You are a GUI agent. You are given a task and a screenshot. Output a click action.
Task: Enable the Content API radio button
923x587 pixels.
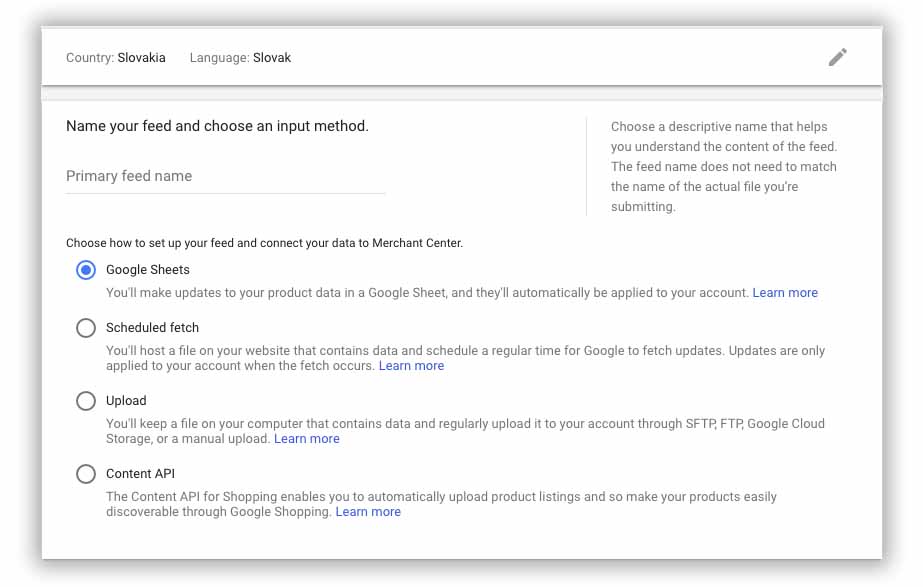point(86,474)
